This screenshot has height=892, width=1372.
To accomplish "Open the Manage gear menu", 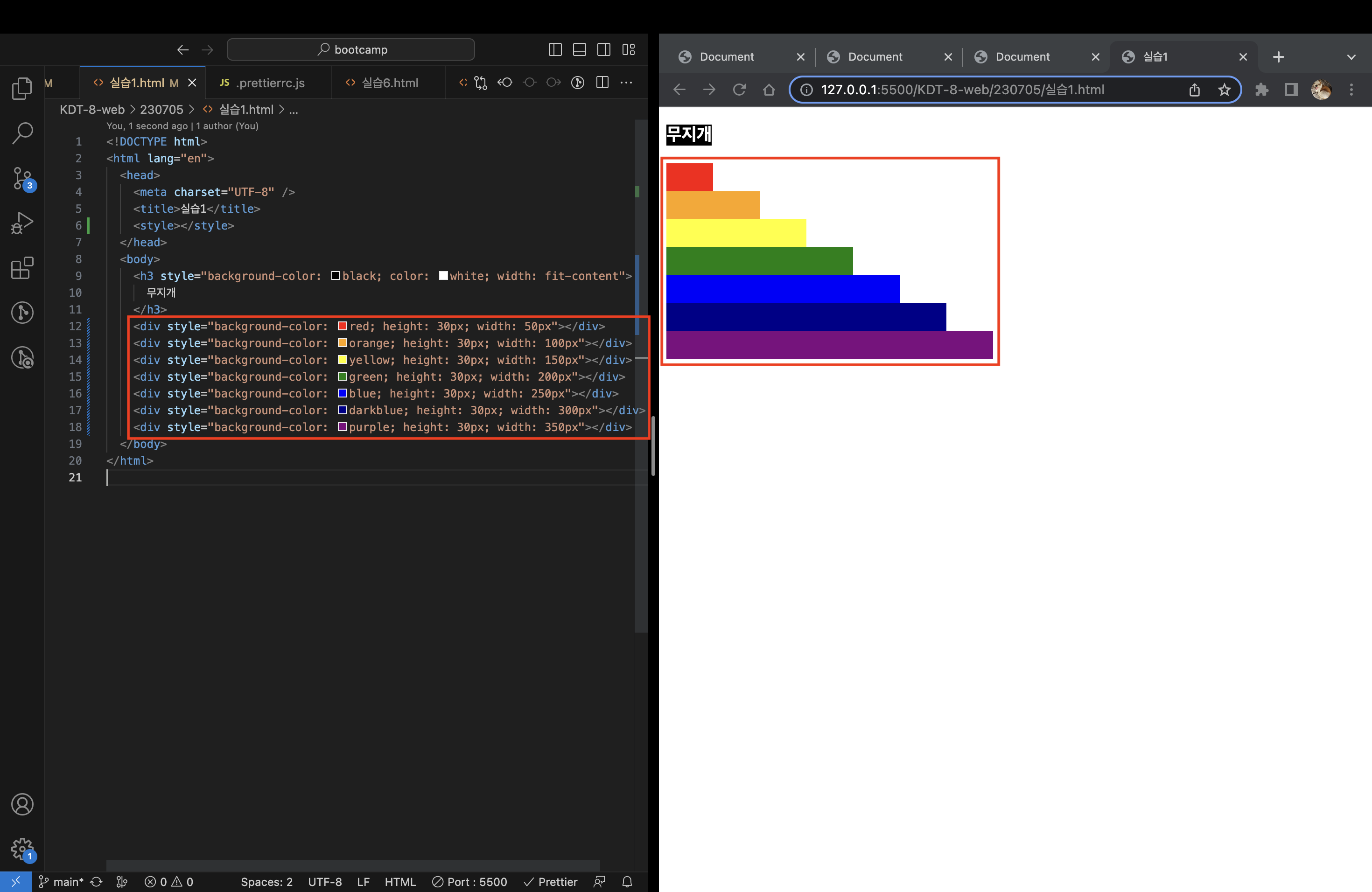I will coord(23,850).
